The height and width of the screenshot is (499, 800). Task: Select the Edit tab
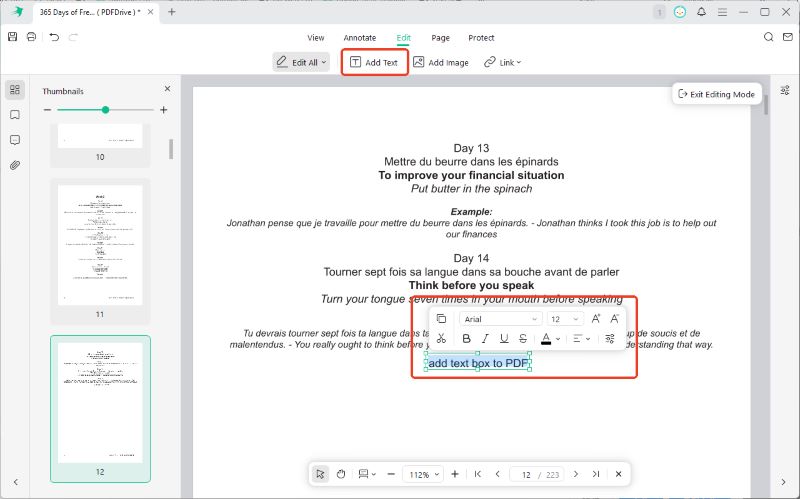click(x=403, y=38)
